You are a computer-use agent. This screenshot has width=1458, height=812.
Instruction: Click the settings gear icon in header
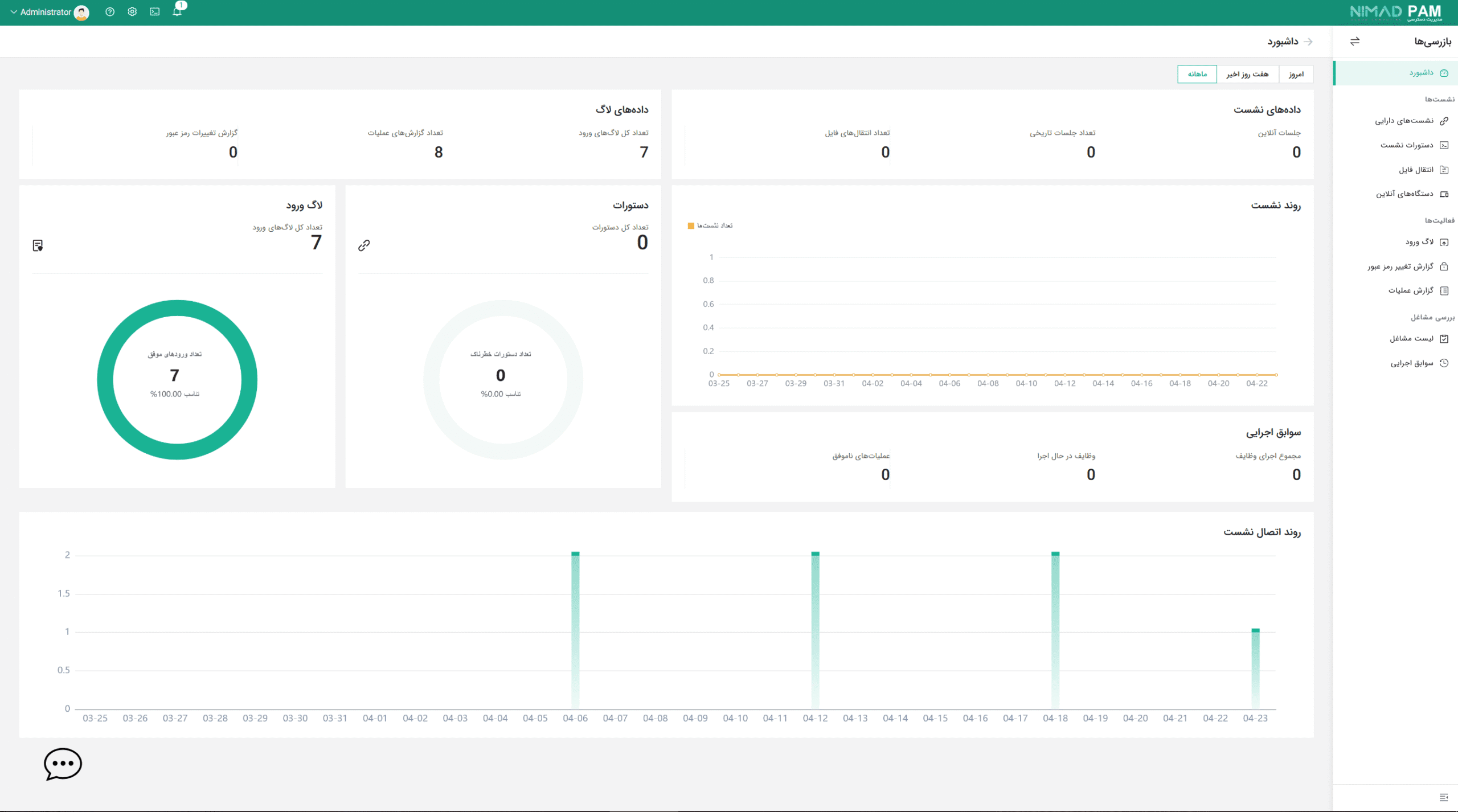(x=132, y=12)
